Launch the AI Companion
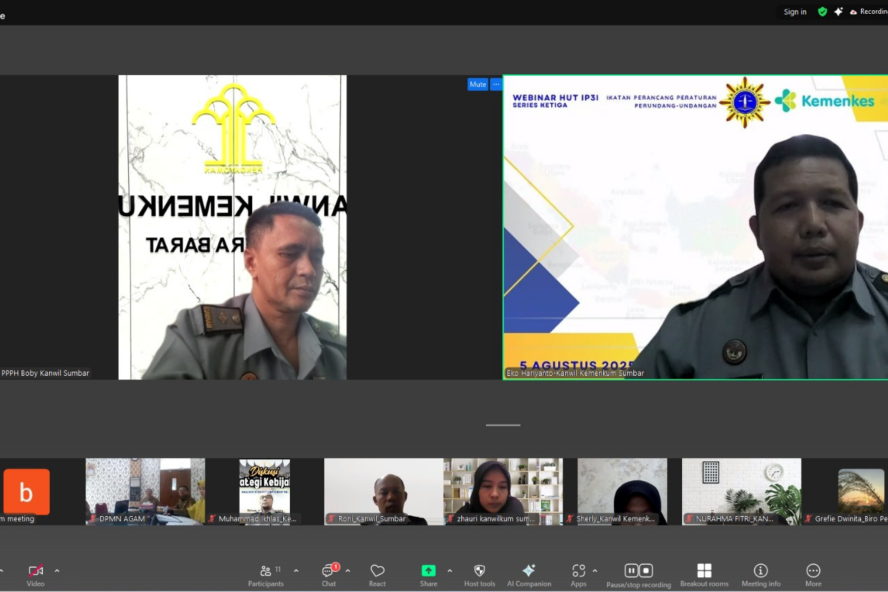Viewport: 888px width, 592px height. 529,574
